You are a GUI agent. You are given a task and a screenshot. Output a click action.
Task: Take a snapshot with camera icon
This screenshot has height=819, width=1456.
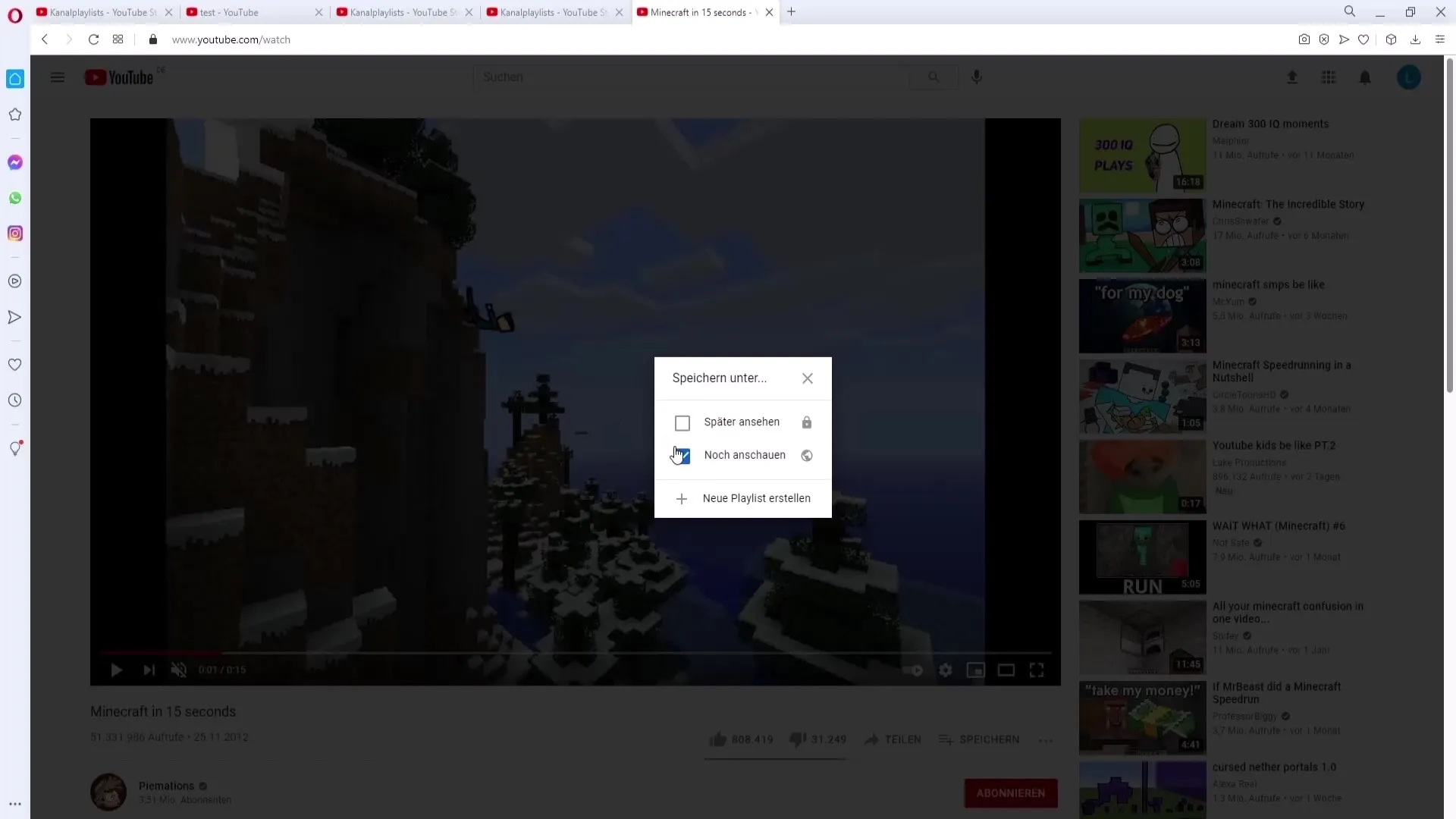point(1304,39)
